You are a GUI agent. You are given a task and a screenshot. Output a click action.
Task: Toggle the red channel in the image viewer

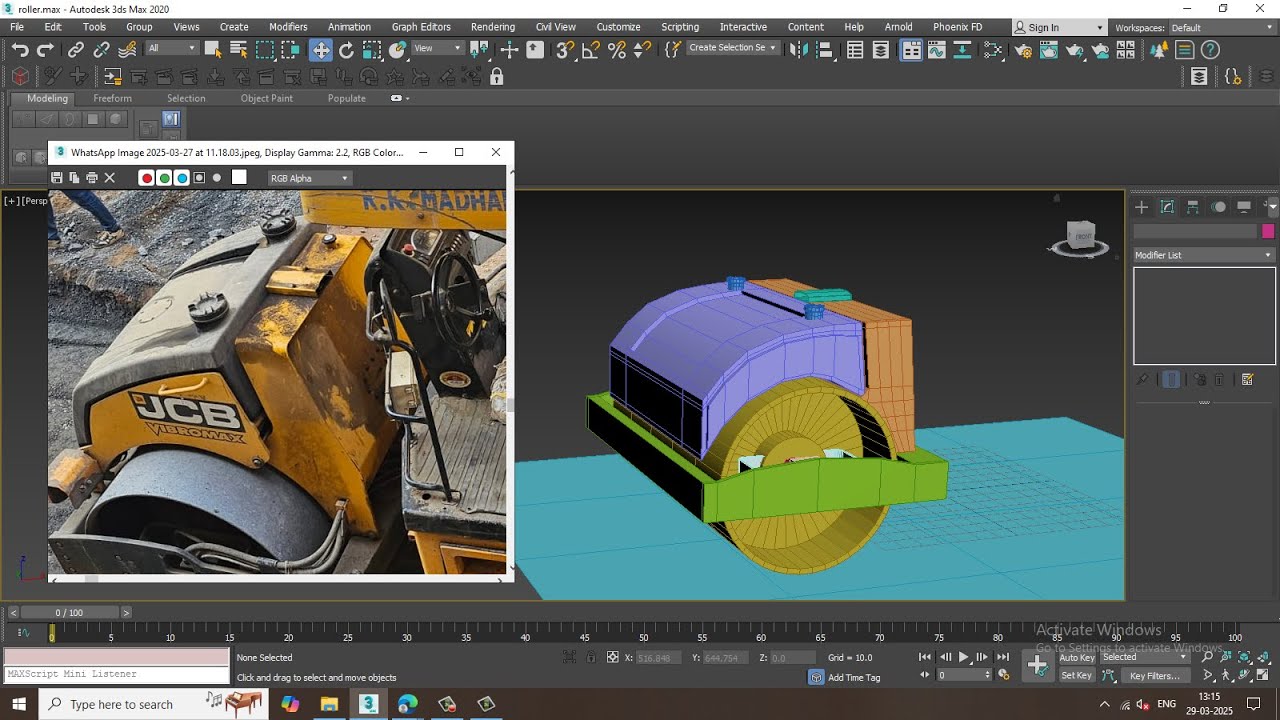(147, 178)
